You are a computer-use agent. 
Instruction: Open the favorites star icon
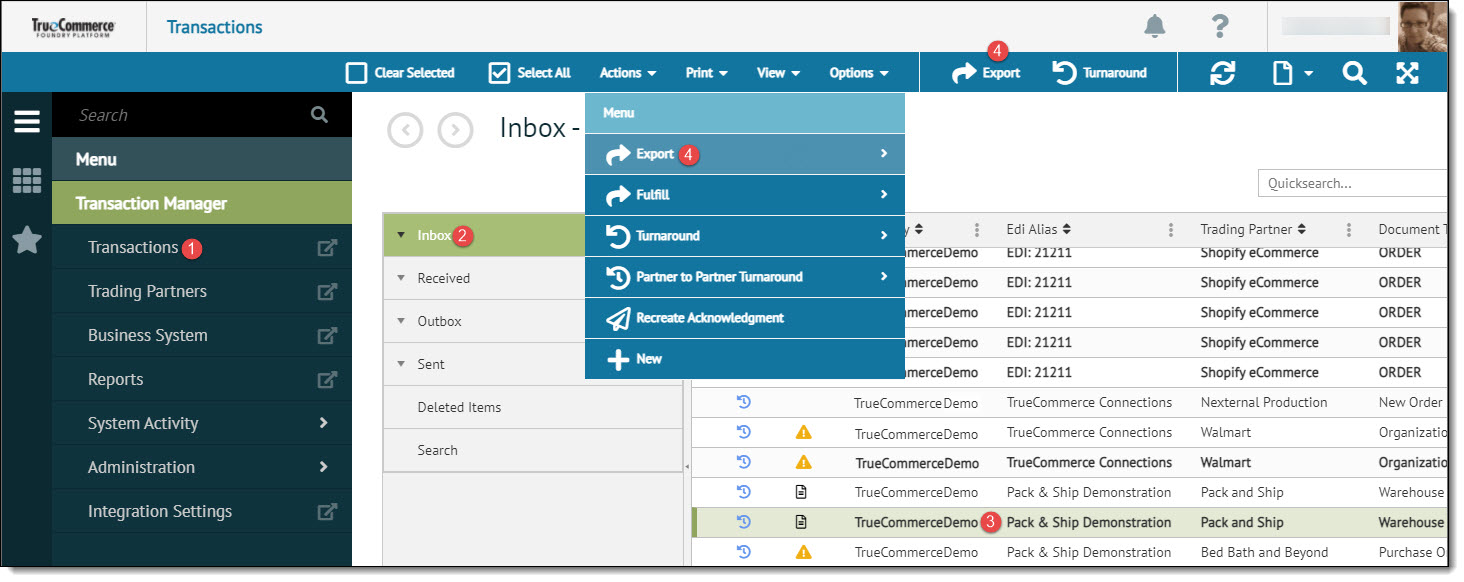tap(27, 240)
